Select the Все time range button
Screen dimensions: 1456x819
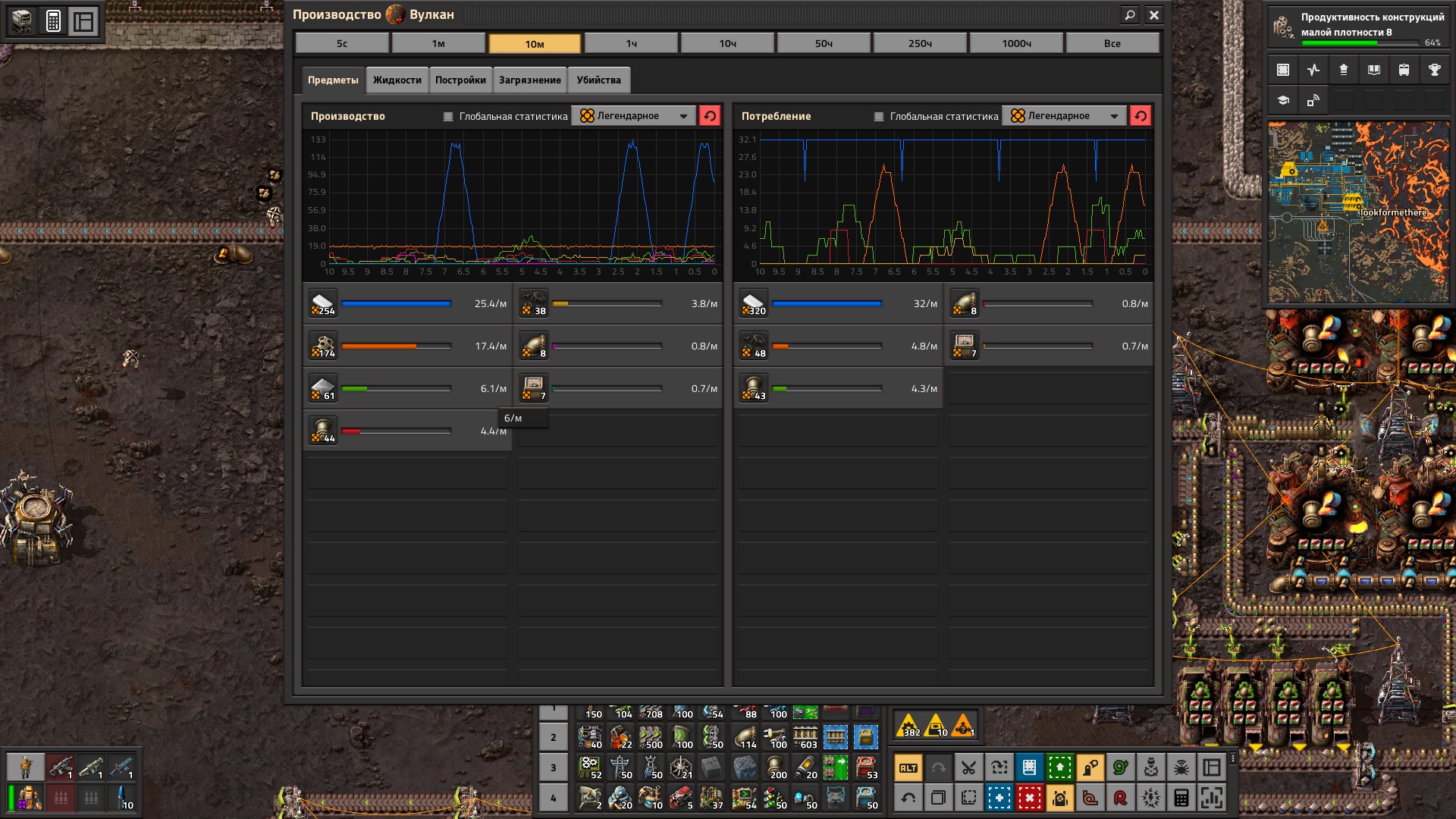coord(1112,43)
